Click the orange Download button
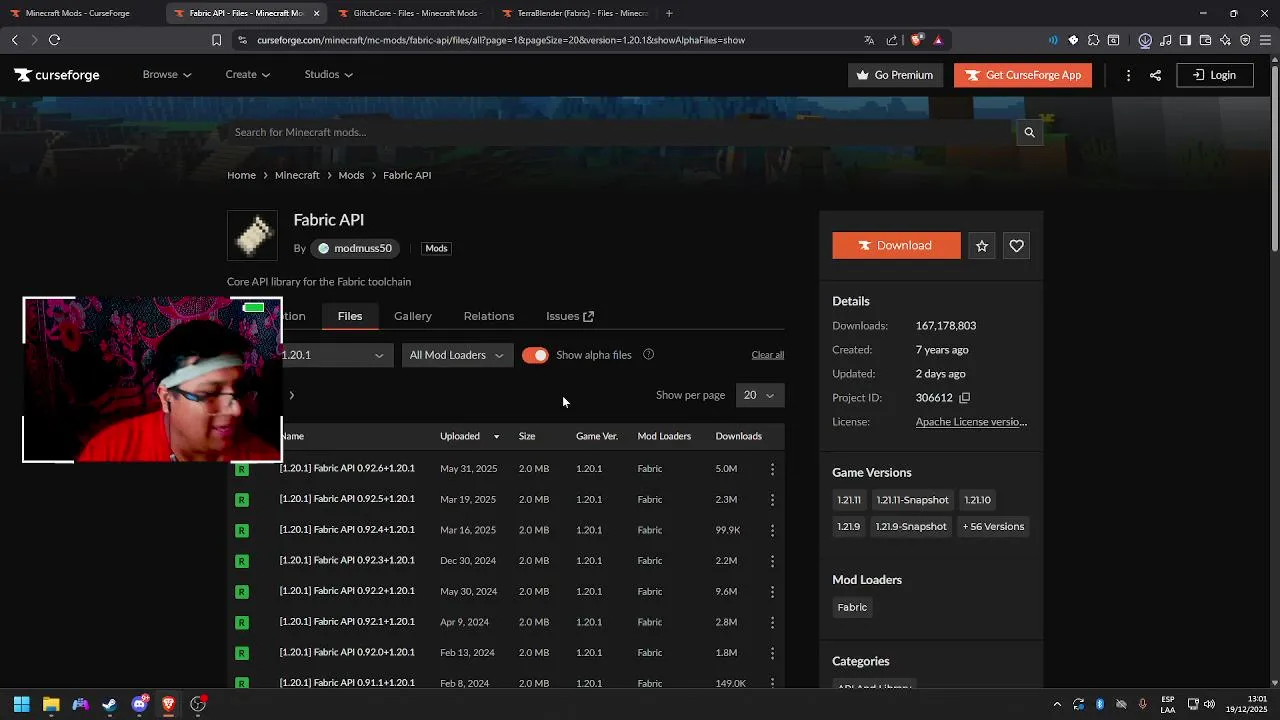Viewport: 1280px width, 720px height. 896,246
